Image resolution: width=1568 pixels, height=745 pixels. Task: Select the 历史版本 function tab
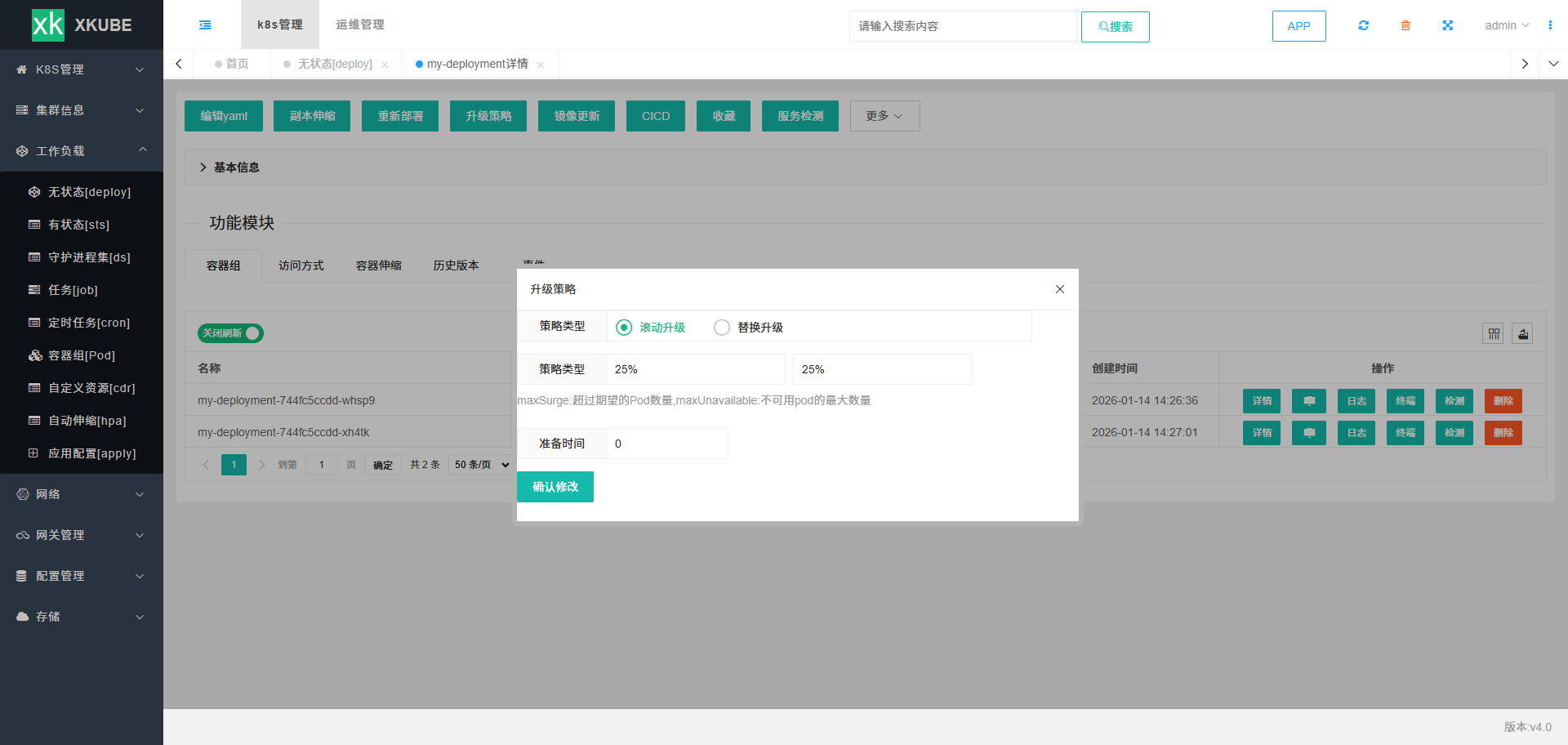tap(456, 265)
